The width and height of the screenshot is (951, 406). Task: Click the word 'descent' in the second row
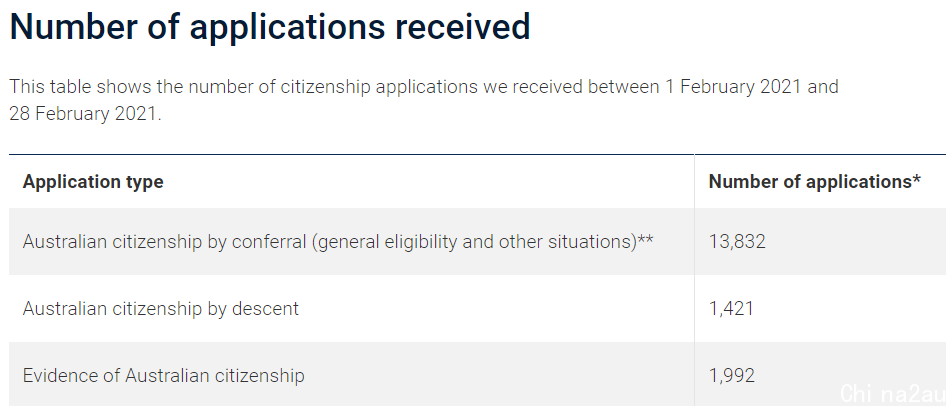(266, 308)
